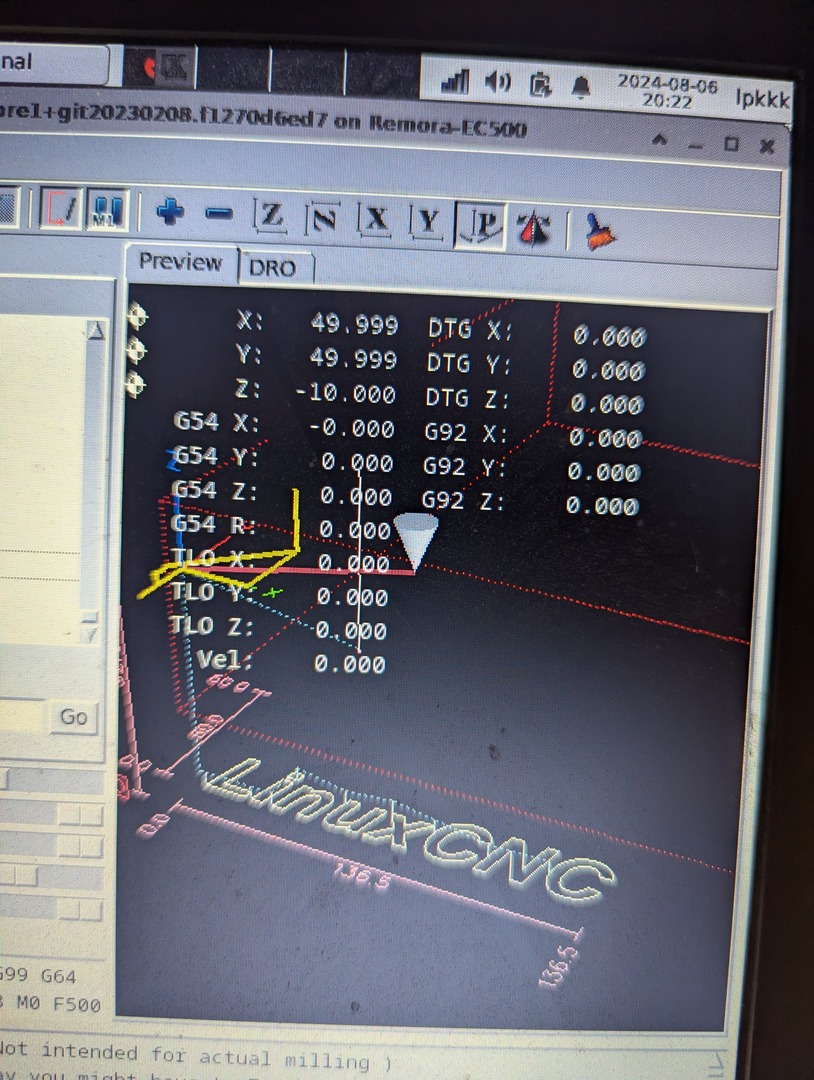Switch to the front Y view
Screen dimensions: 814x1080
(428, 222)
